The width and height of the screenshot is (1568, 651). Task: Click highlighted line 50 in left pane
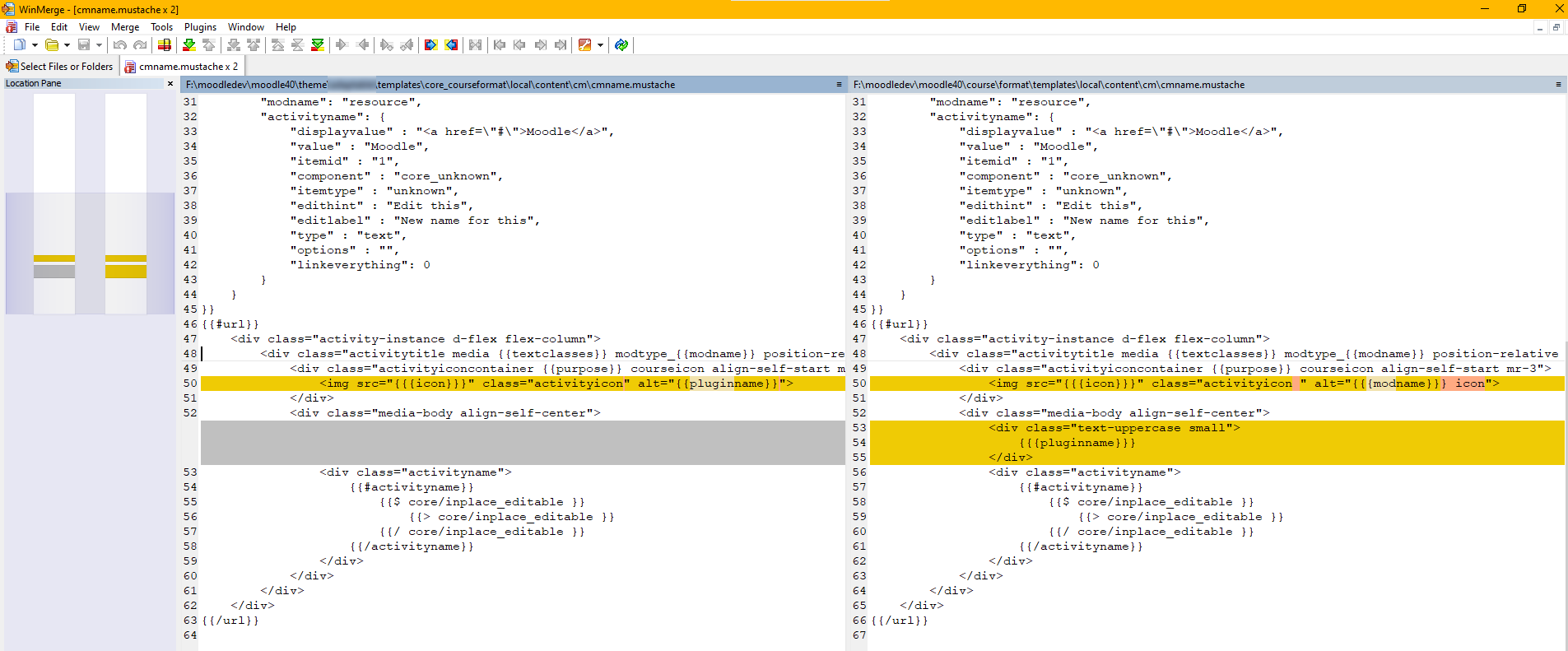pyautogui.click(x=523, y=384)
